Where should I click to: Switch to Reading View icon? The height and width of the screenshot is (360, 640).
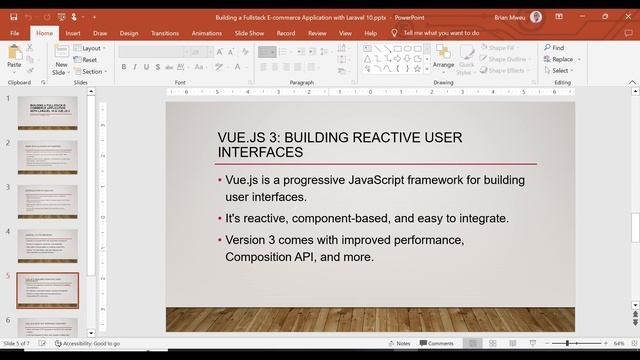click(513, 343)
